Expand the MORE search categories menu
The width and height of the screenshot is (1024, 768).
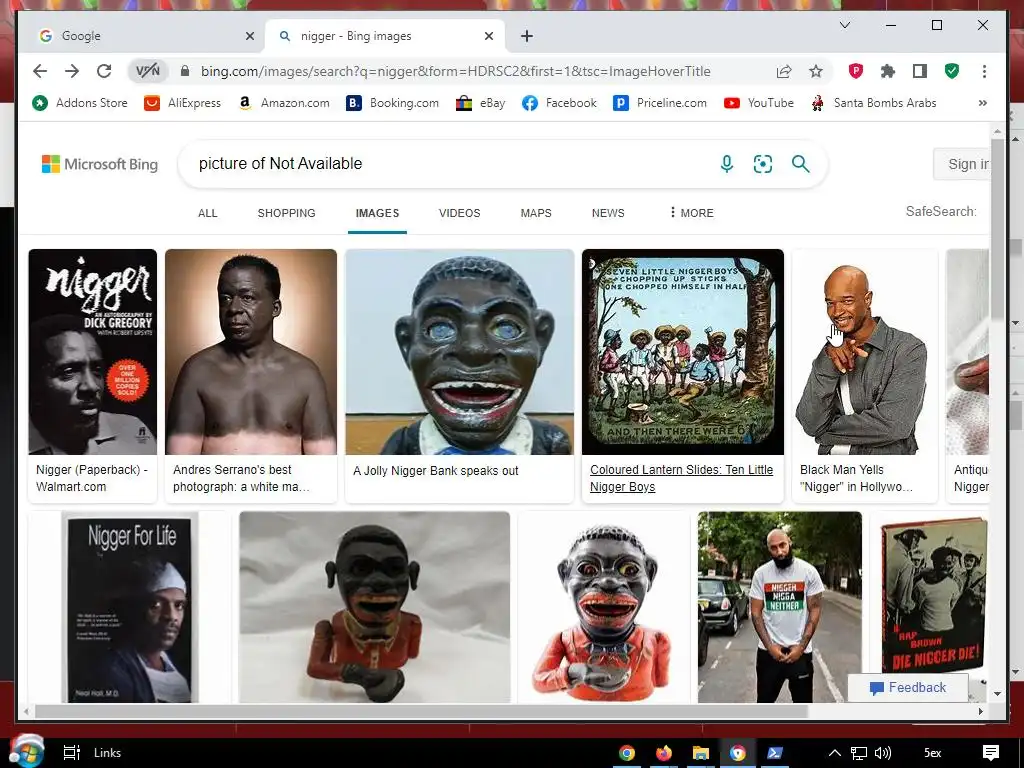click(x=692, y=213)
